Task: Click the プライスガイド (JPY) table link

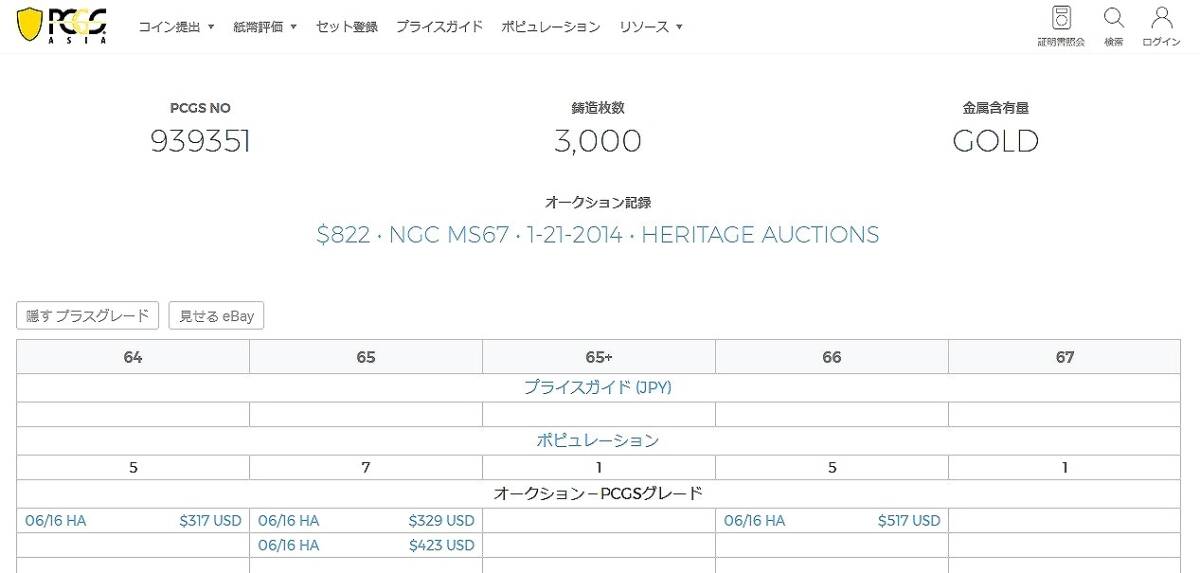Action: 598,387
